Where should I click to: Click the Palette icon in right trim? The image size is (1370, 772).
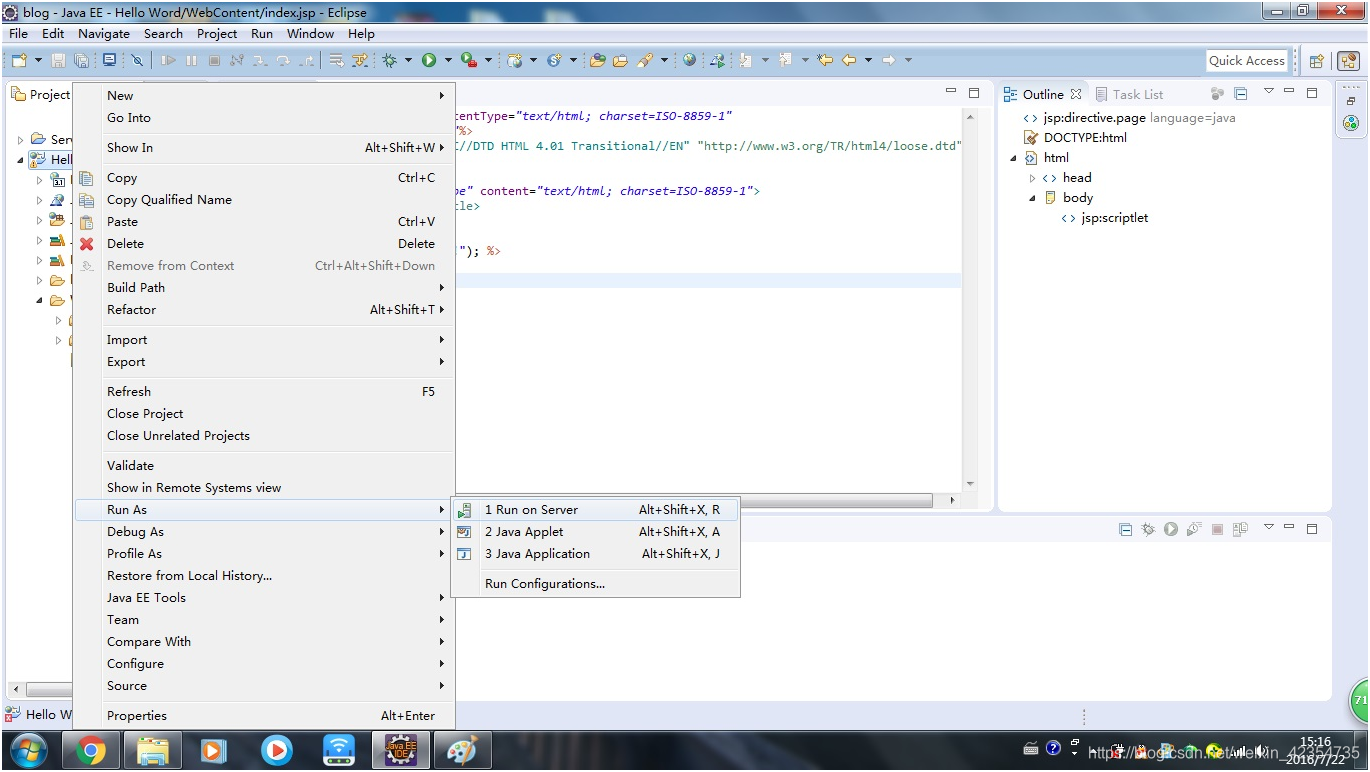1351,123
